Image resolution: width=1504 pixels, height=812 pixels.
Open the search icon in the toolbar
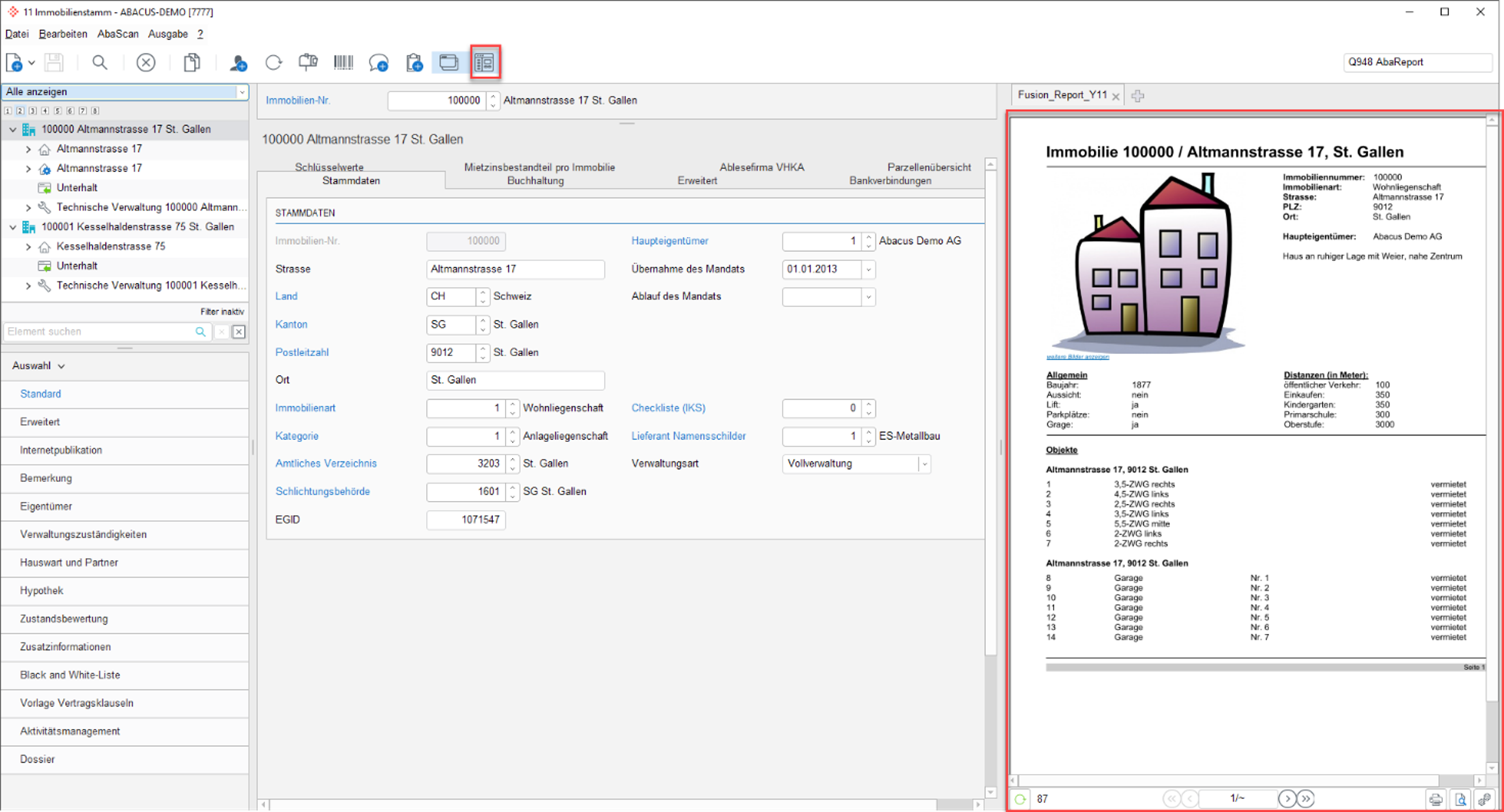(x=99, y=62)
